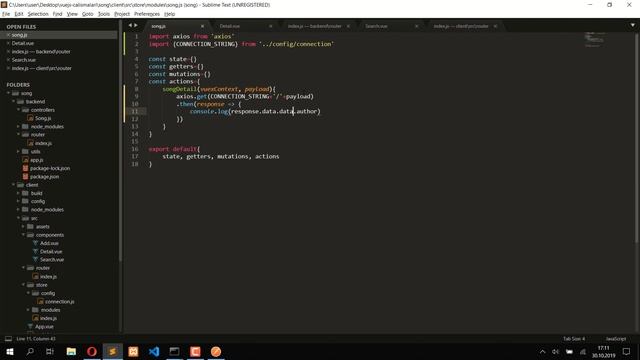Expand the build folder
640x360 pixels.
coord(18,193)
